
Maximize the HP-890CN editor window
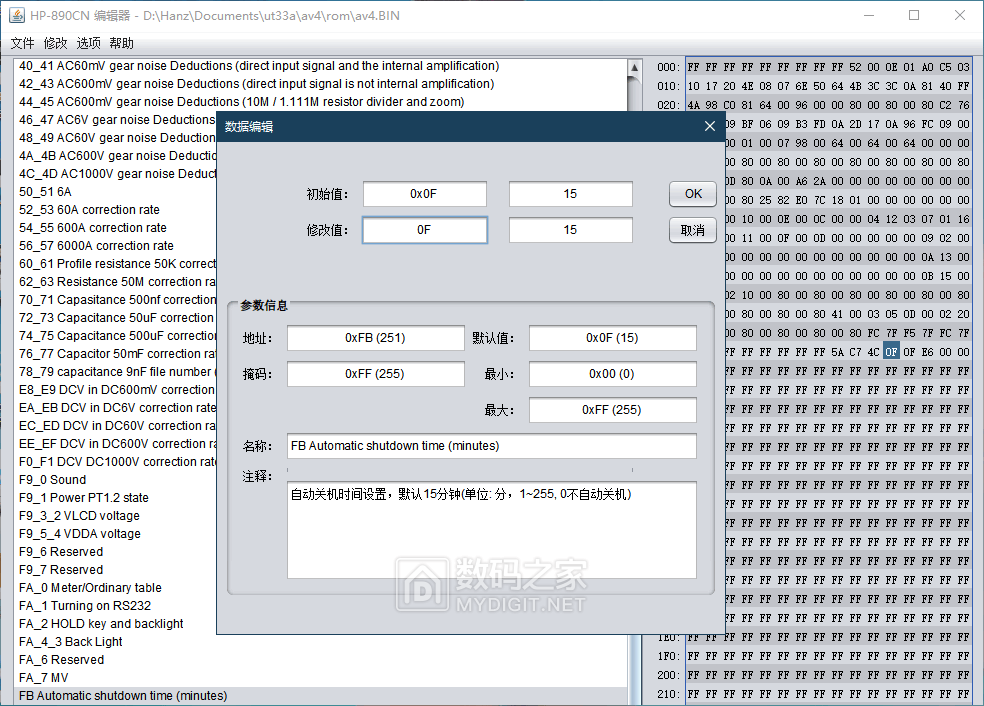[x=914, y=15]
